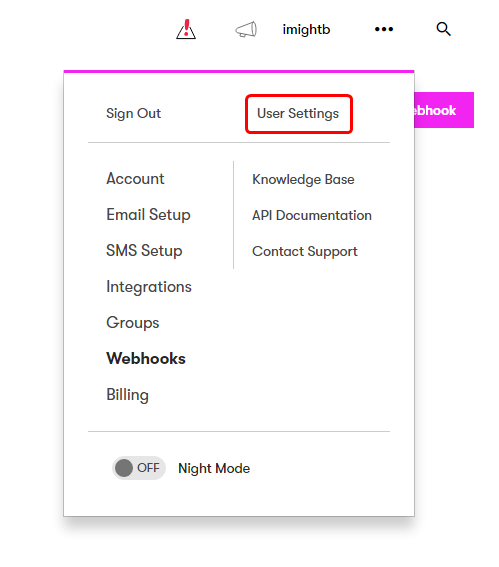This screenshot has width=499, height=567.
Task: Navigate to Integrations
Action: pos(149,287)
